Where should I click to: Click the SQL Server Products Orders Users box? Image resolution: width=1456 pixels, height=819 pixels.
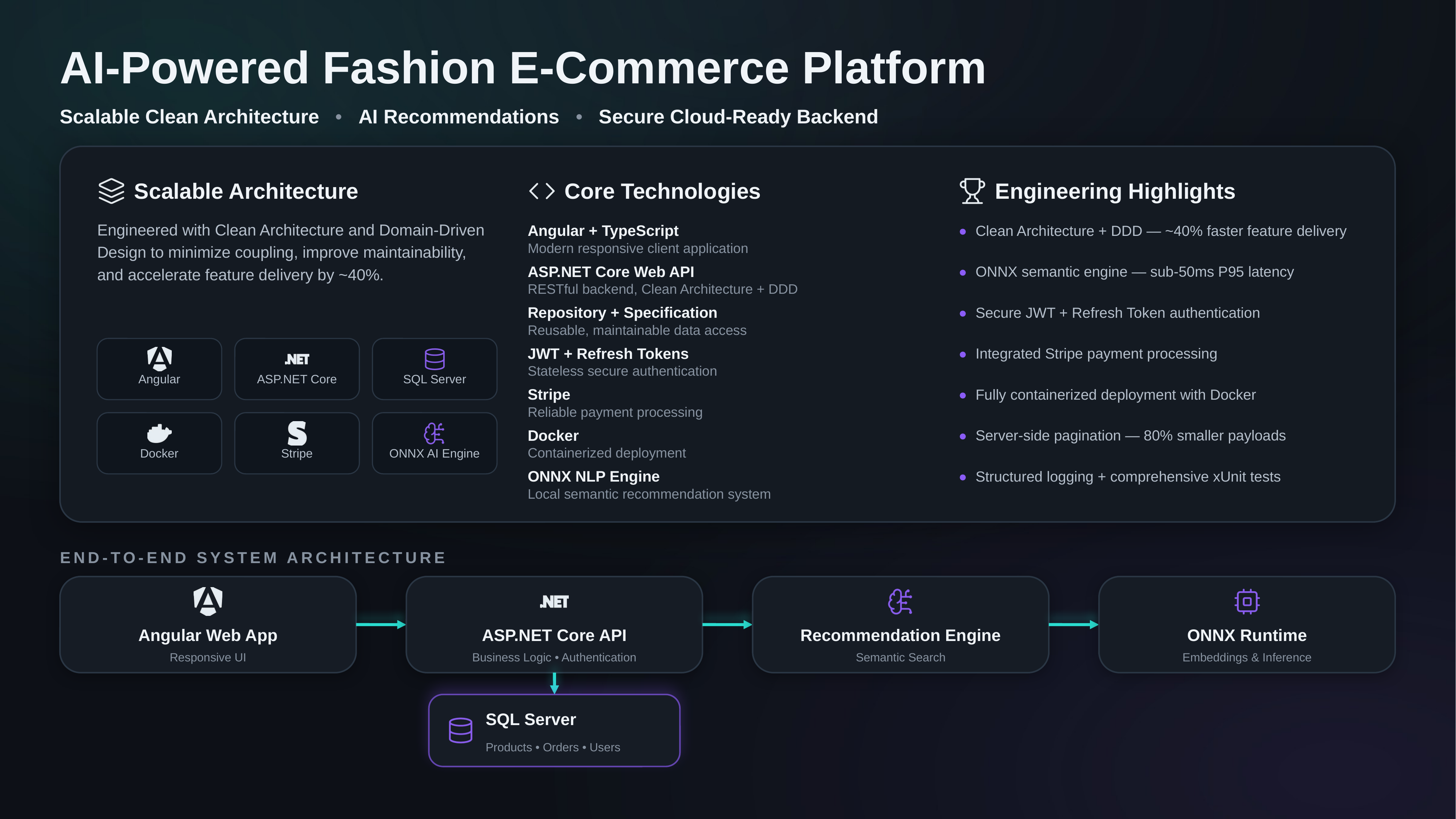[554, 730]
